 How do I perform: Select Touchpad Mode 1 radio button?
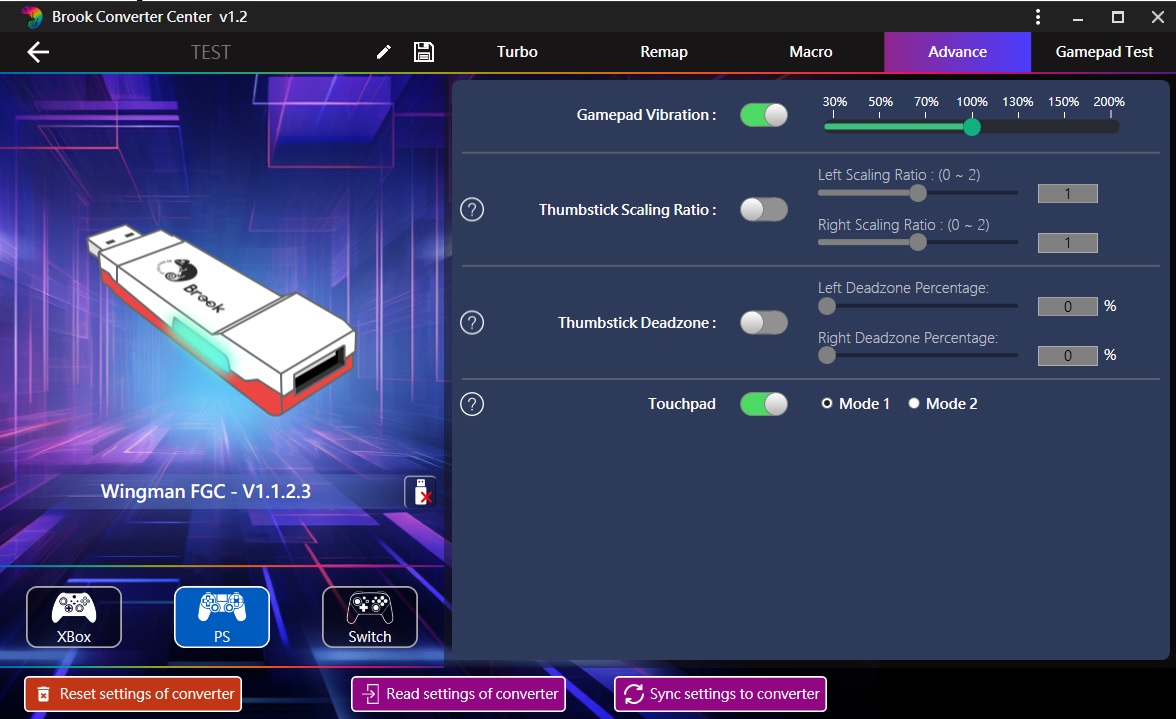(x=826, y=403)
